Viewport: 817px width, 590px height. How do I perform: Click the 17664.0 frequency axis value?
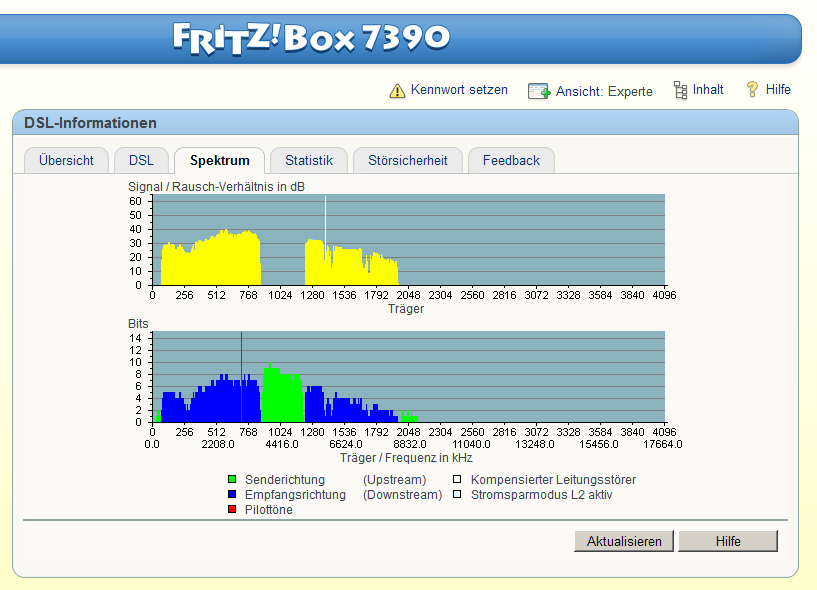tap(662, 445)
